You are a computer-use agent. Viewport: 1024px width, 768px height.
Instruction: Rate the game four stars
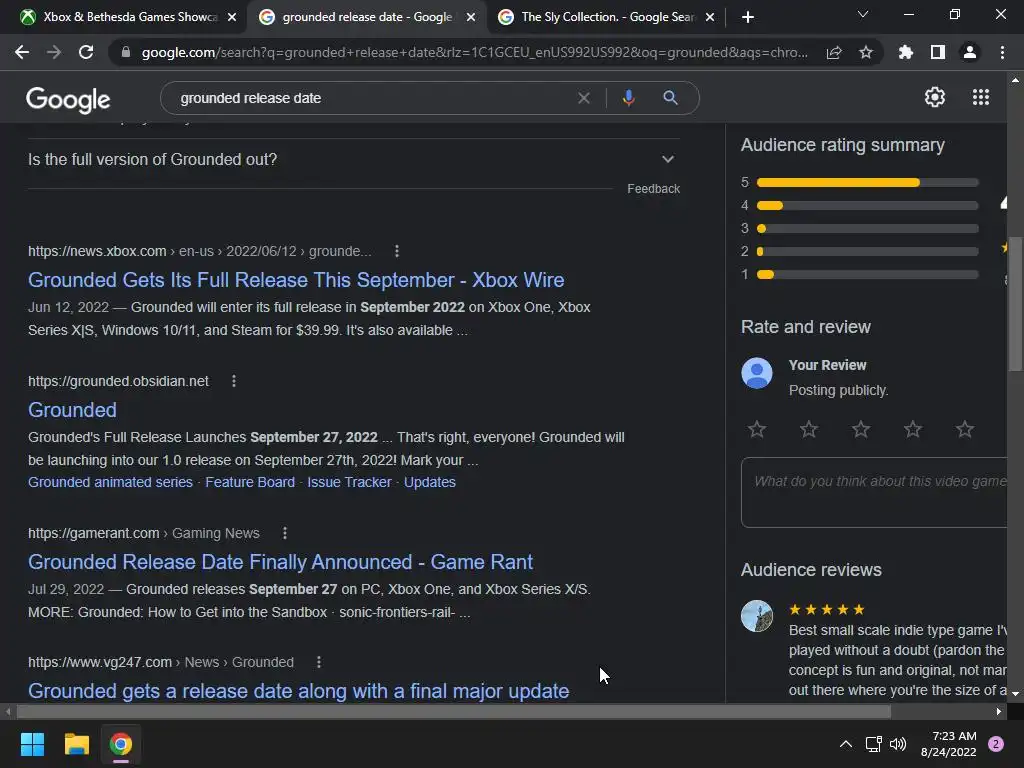pos(913,429)
